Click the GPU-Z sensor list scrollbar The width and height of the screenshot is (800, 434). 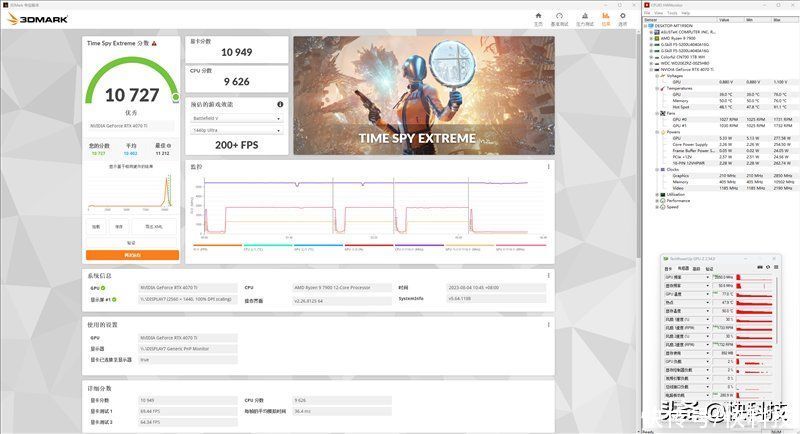pos(777,310)
